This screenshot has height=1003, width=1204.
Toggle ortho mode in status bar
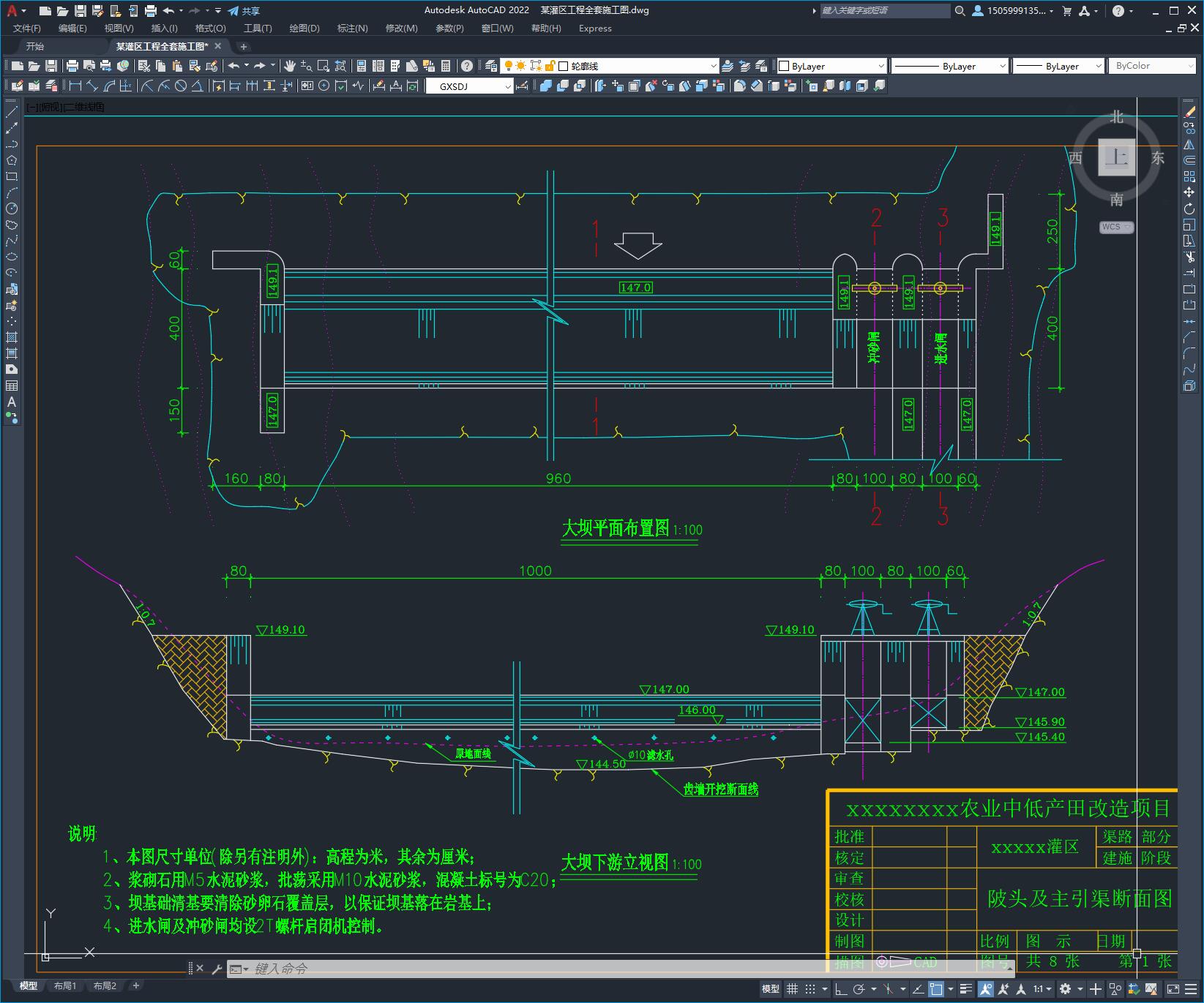(841, 989)
